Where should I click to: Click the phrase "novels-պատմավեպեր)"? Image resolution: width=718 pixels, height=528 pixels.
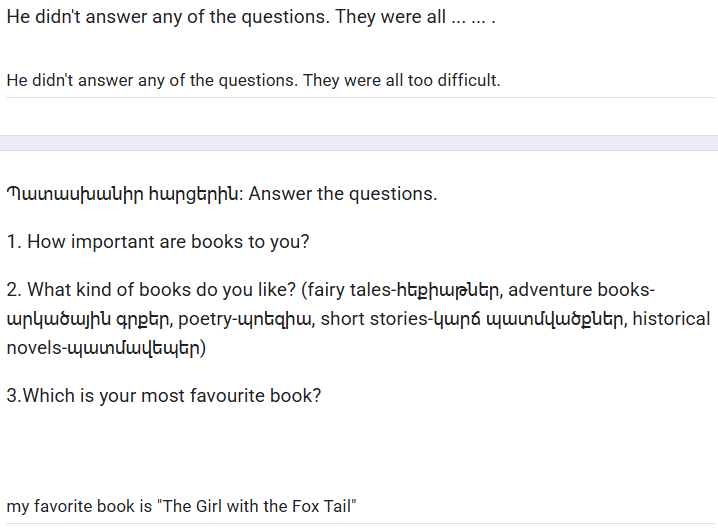click(x=106, y=348)
